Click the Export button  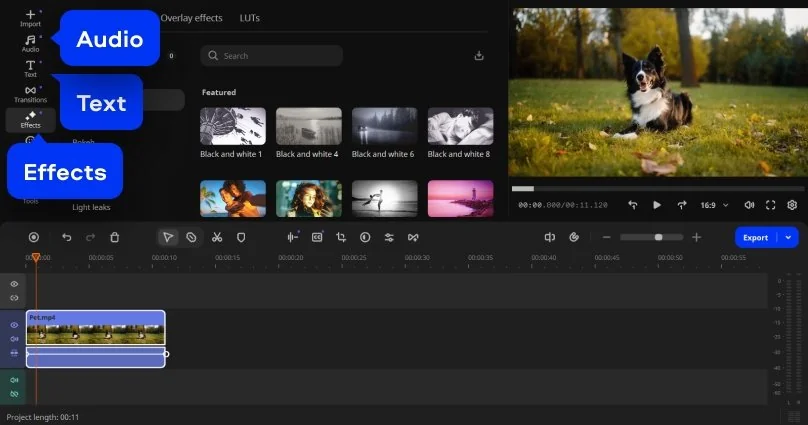coord(755,237)
